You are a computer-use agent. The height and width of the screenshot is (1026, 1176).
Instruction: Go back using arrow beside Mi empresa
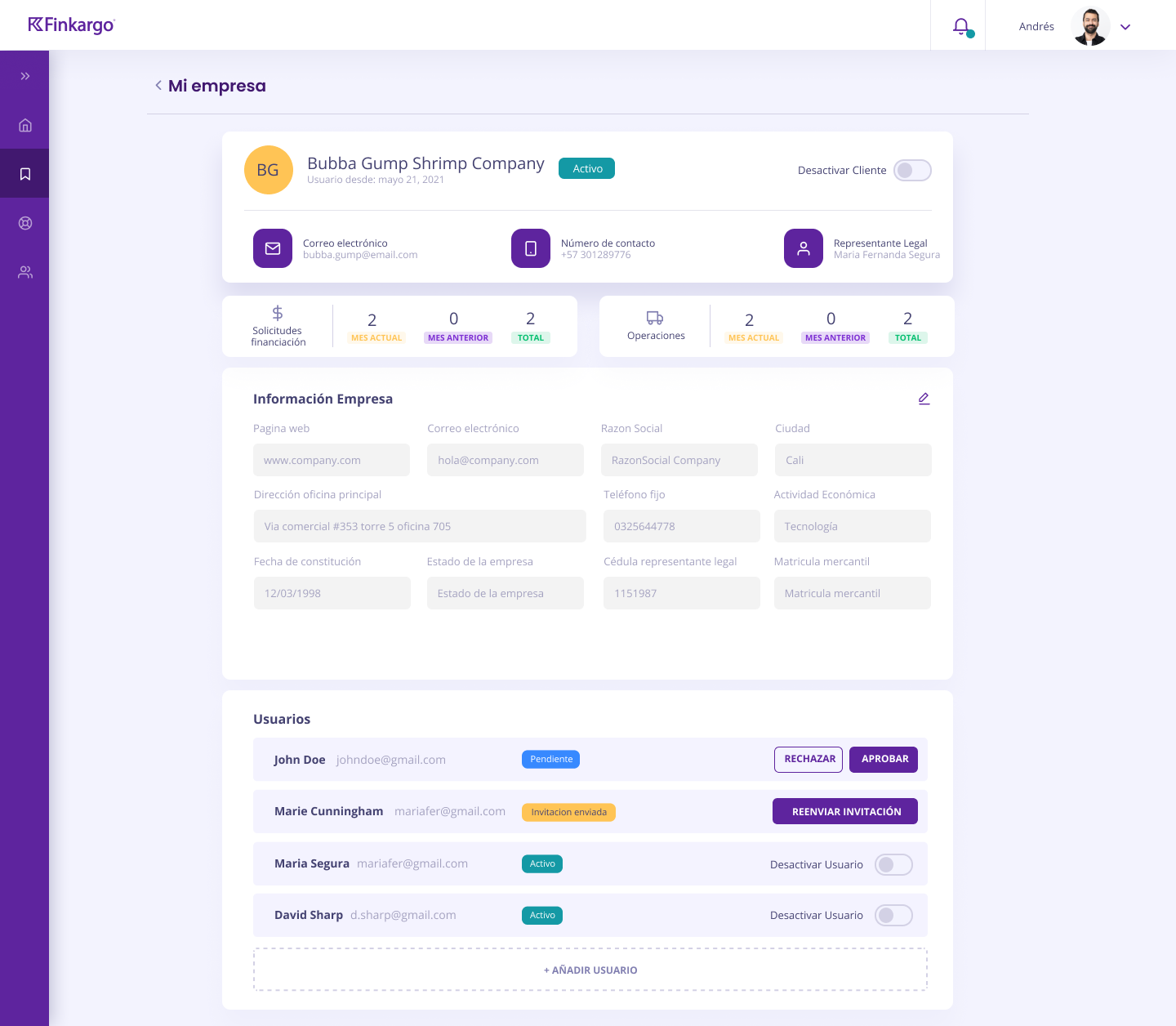(x=158, y=85)
